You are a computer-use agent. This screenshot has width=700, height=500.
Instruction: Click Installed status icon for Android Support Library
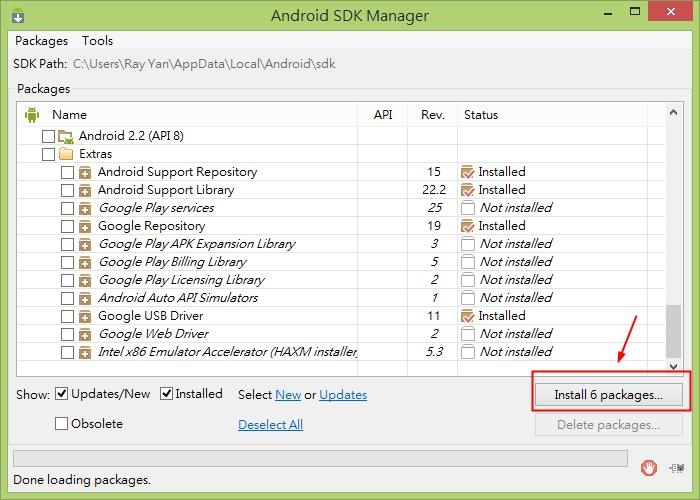[467, 190]
